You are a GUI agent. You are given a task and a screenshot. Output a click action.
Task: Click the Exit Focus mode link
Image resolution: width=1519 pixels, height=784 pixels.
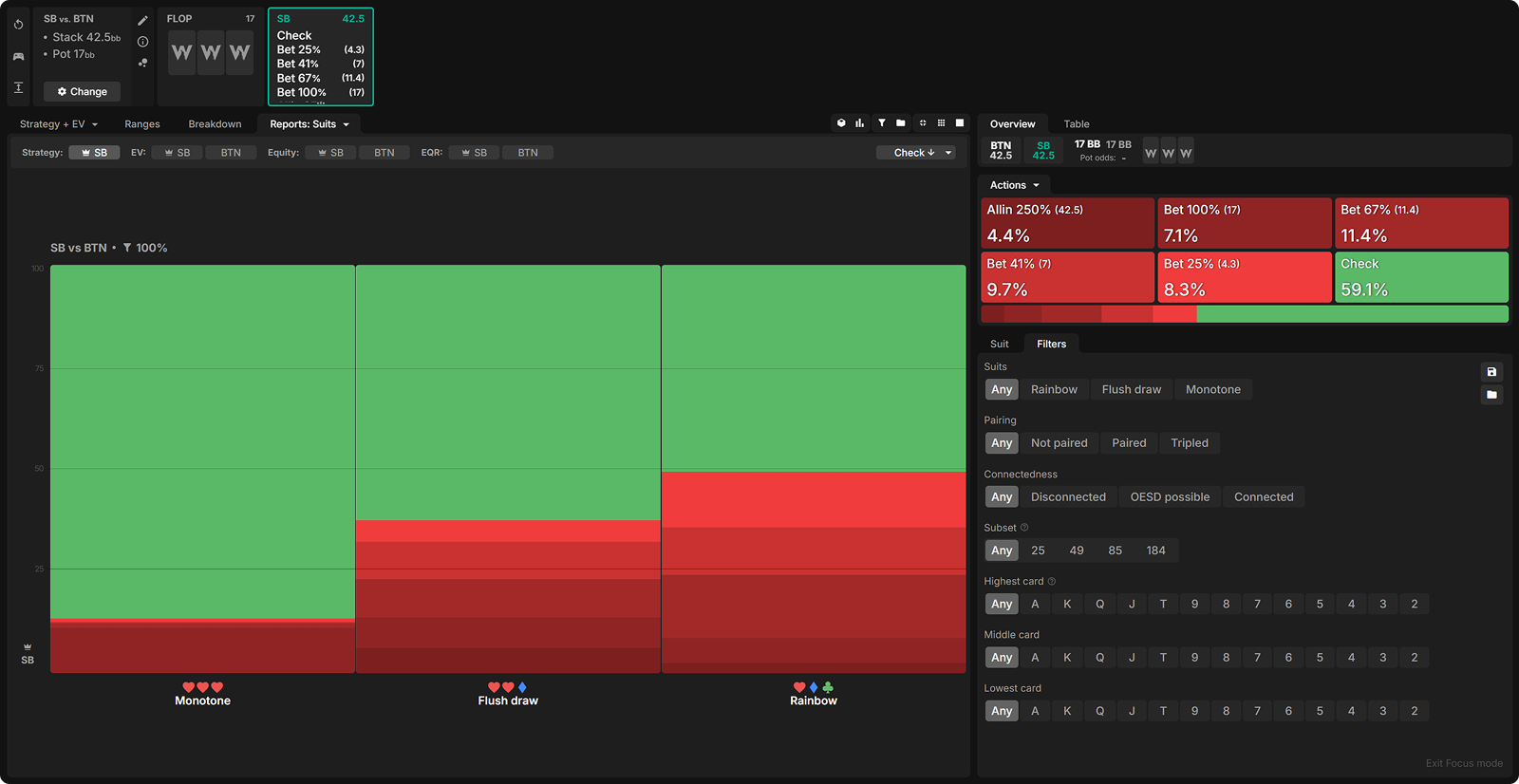(x=1463, y=763)
